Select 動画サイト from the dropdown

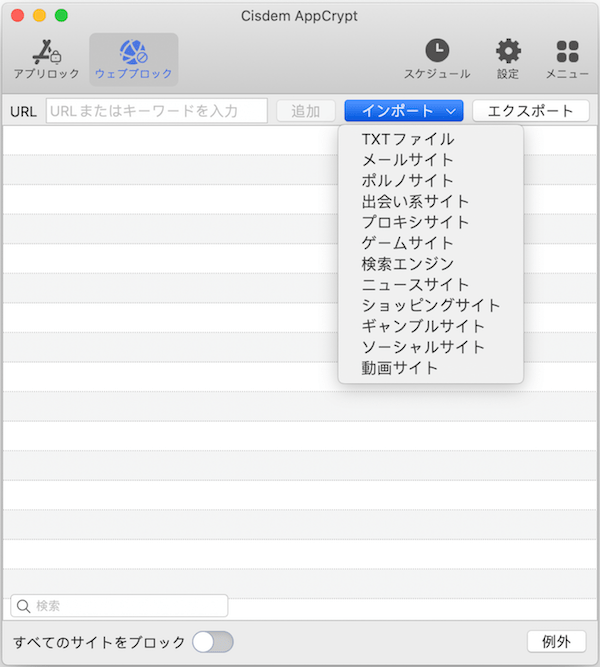(400, 368)
